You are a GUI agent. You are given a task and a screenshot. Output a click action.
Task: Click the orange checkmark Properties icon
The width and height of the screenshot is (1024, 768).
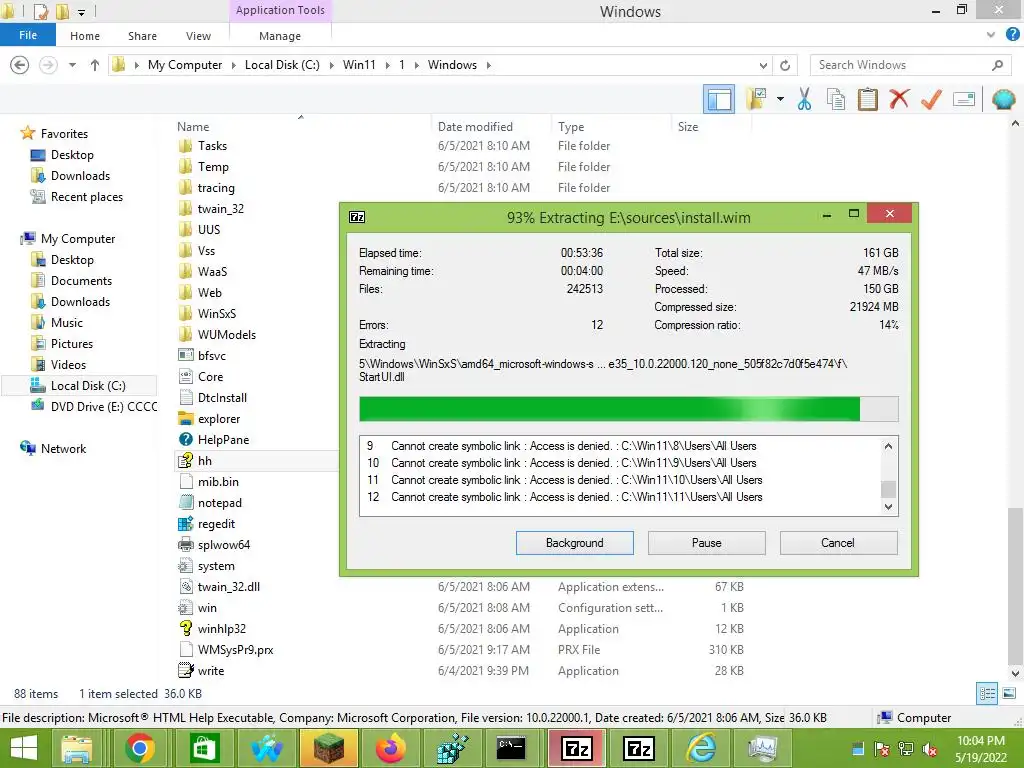coord(931,99)
